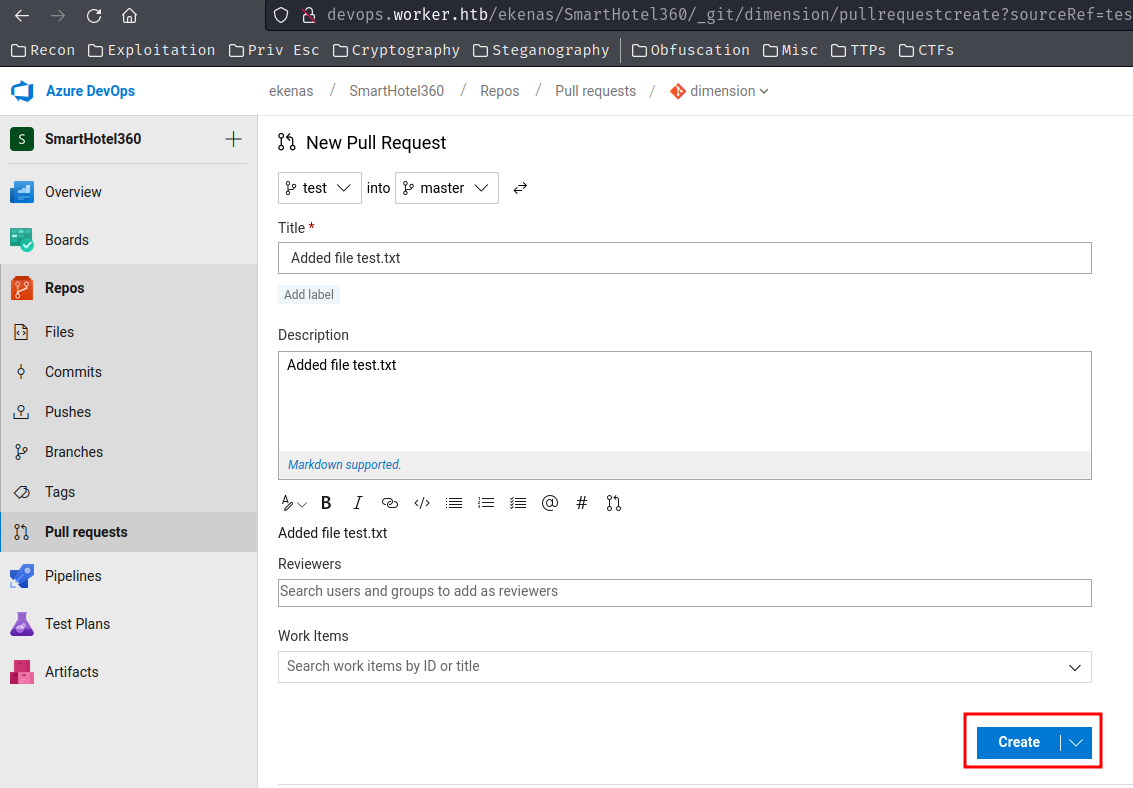
Task: Open the Pipelines hub
Action: coord(129,576)
